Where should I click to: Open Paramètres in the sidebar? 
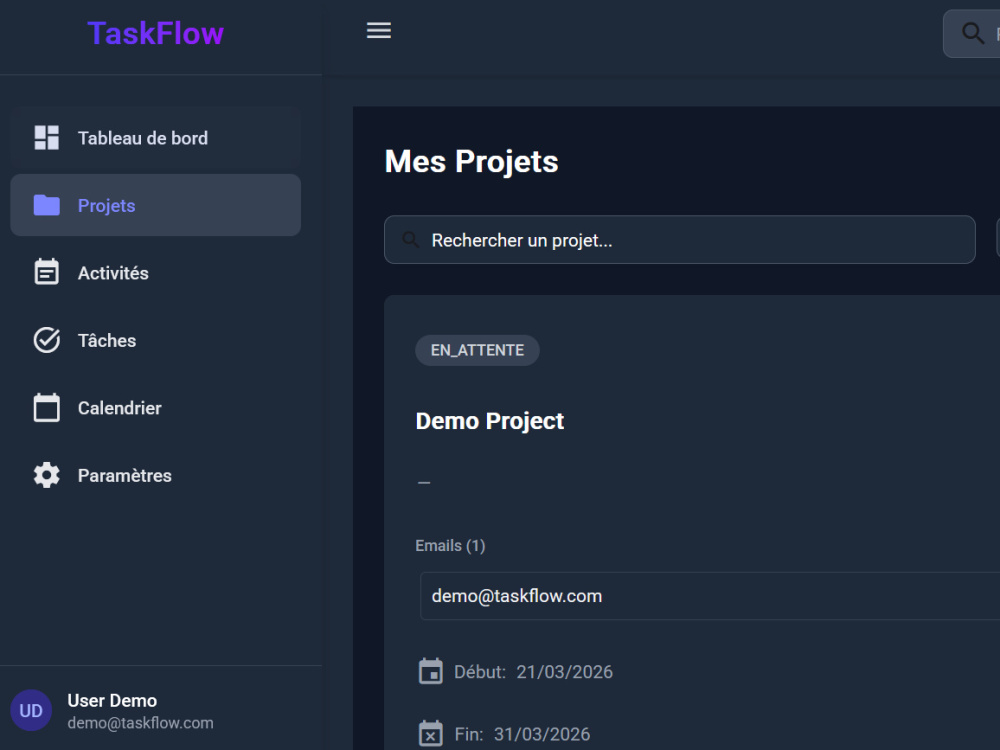point(156,476)
